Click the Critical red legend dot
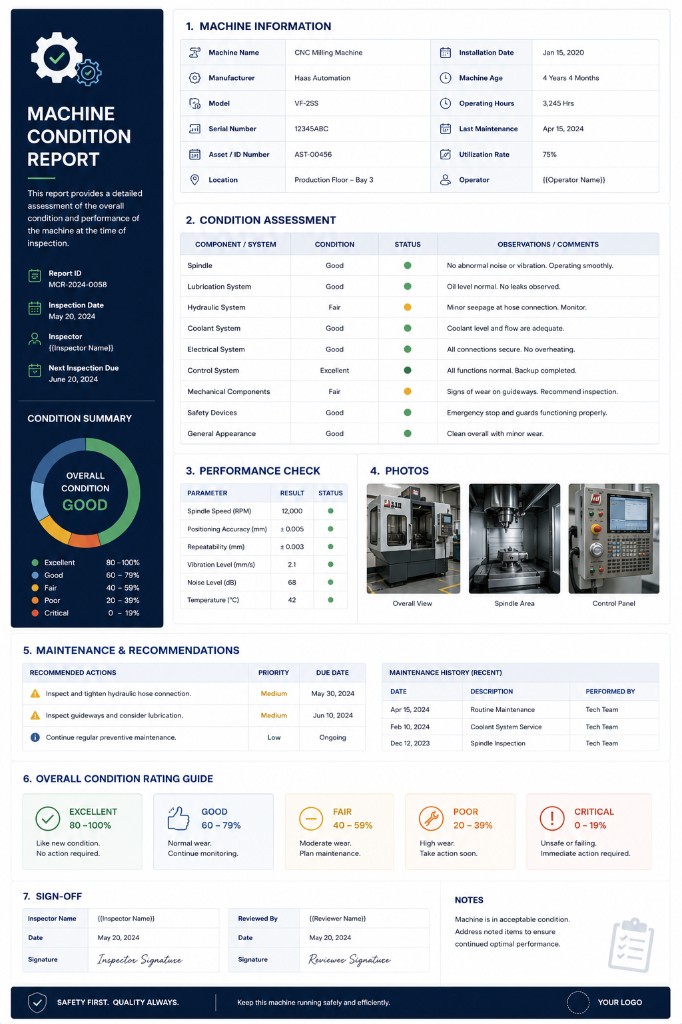The image size is (682, 1024). 35,613
